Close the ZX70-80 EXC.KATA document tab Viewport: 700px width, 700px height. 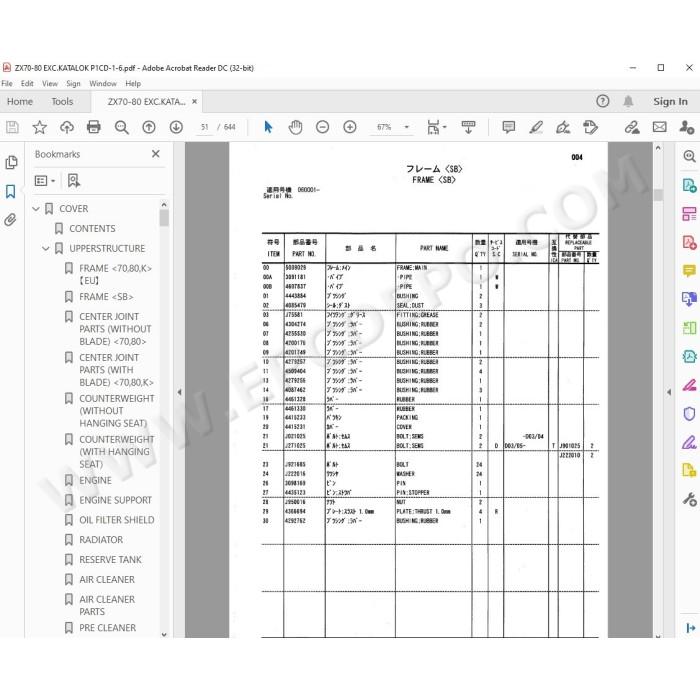(x=194, y=102)
